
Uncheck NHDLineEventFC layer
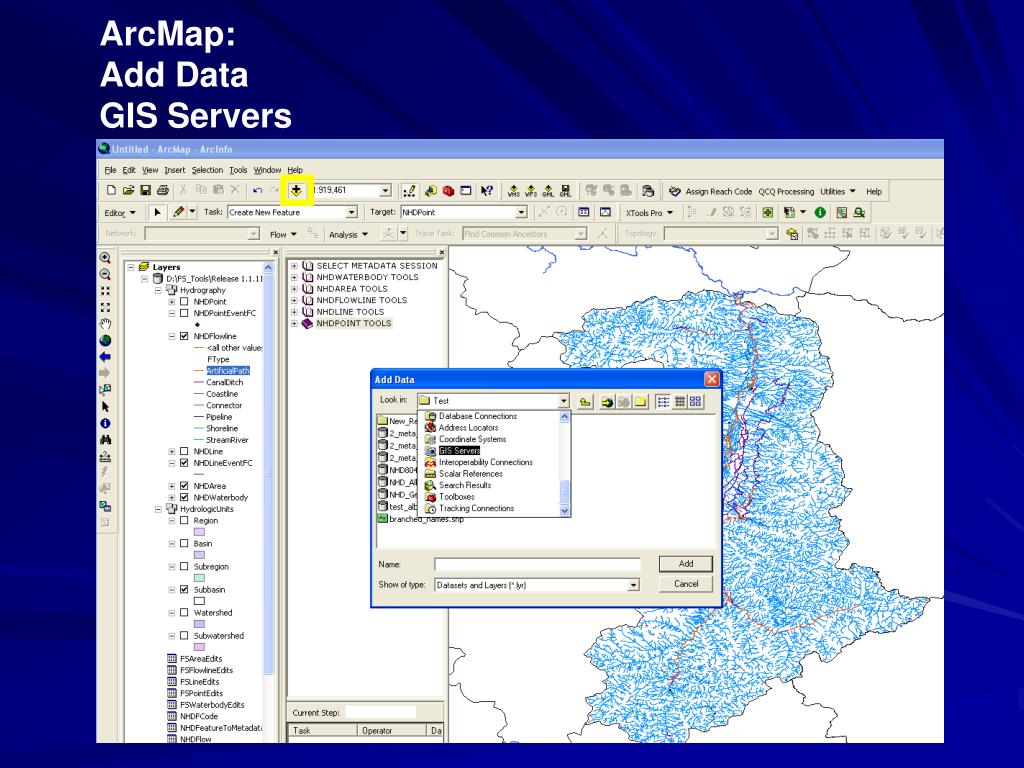click(x=184, y=463)
